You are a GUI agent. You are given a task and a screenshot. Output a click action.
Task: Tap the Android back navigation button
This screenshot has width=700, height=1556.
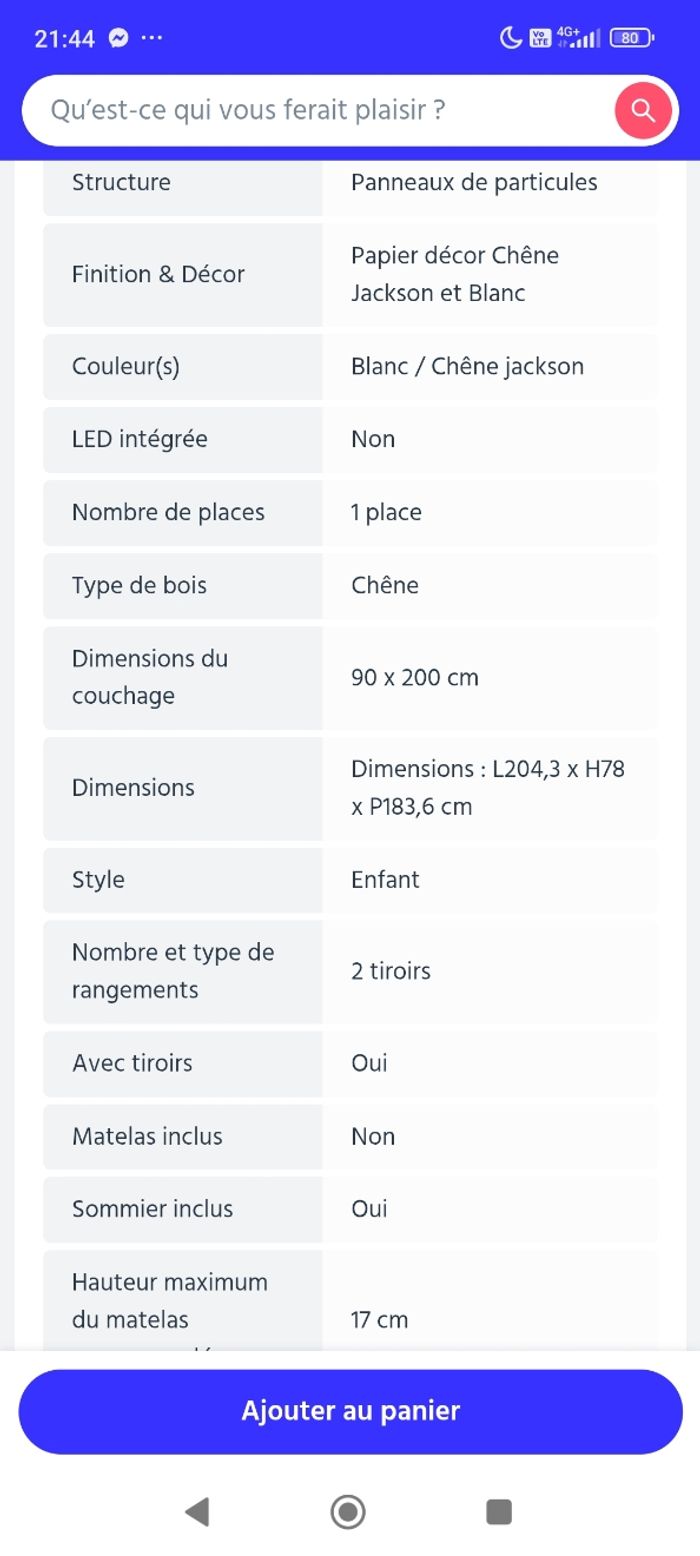[197, 1513]
